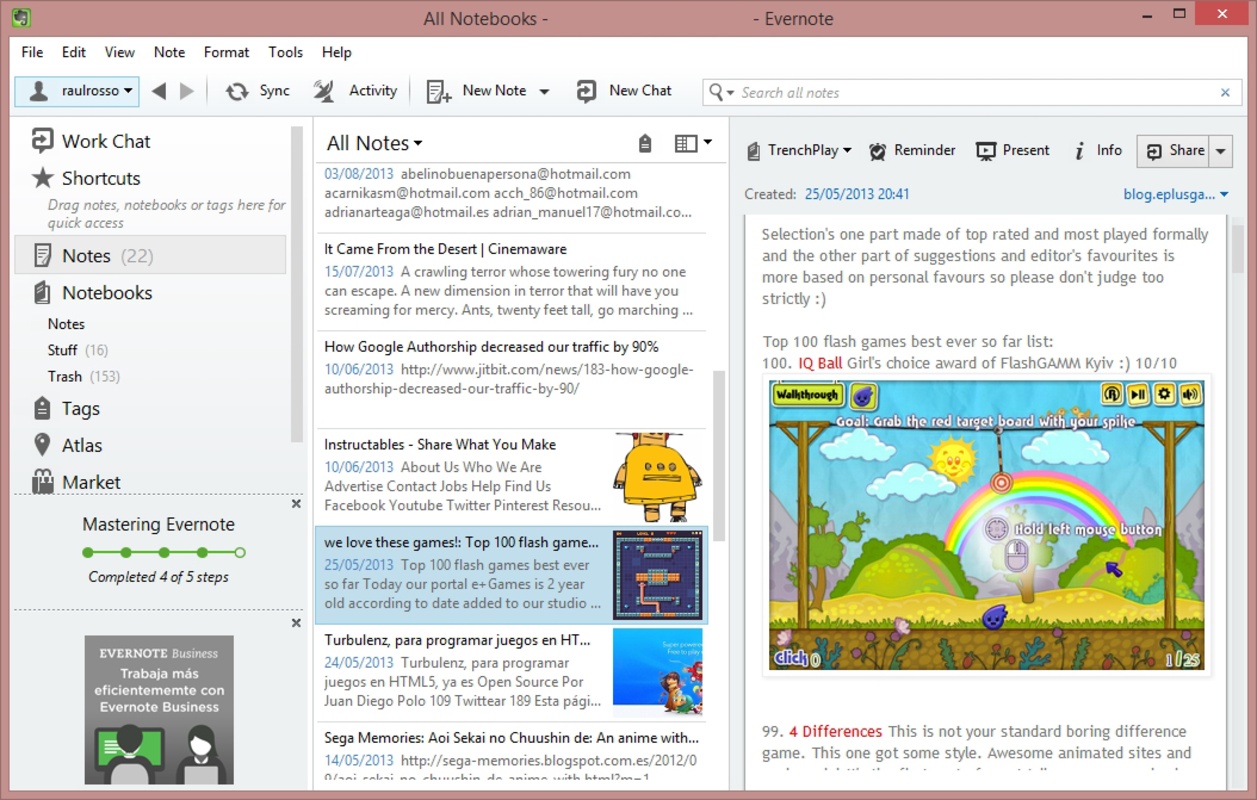This screenshot has width=1257, height=800.
Task: Click the Mastering Evernote progress tracker
Action: pyautogui.click(x=163, y=552)
